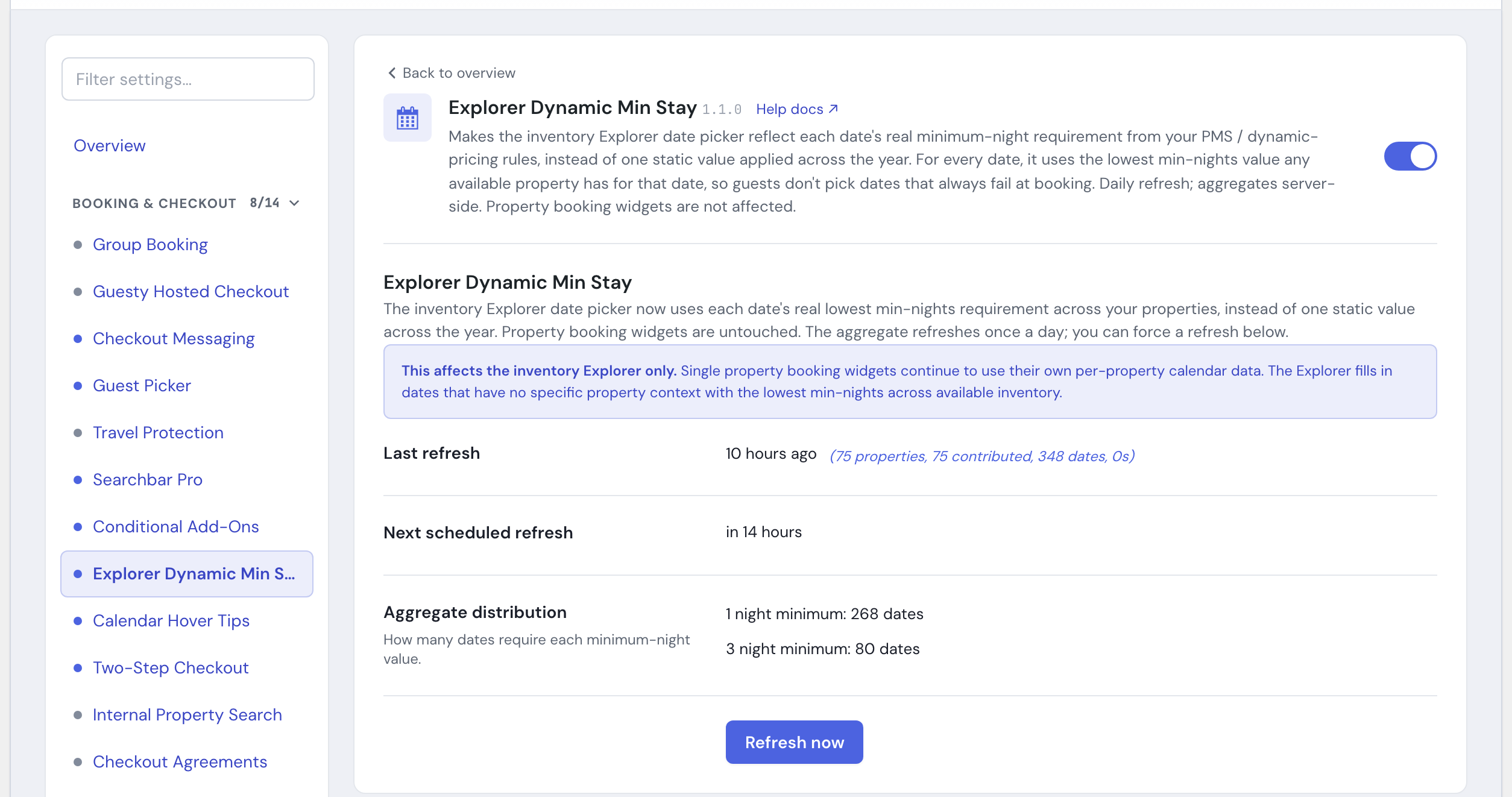Select Group Booking in the sidebar
Screen dimensions: 1512x797
click(x=150, y=244)
